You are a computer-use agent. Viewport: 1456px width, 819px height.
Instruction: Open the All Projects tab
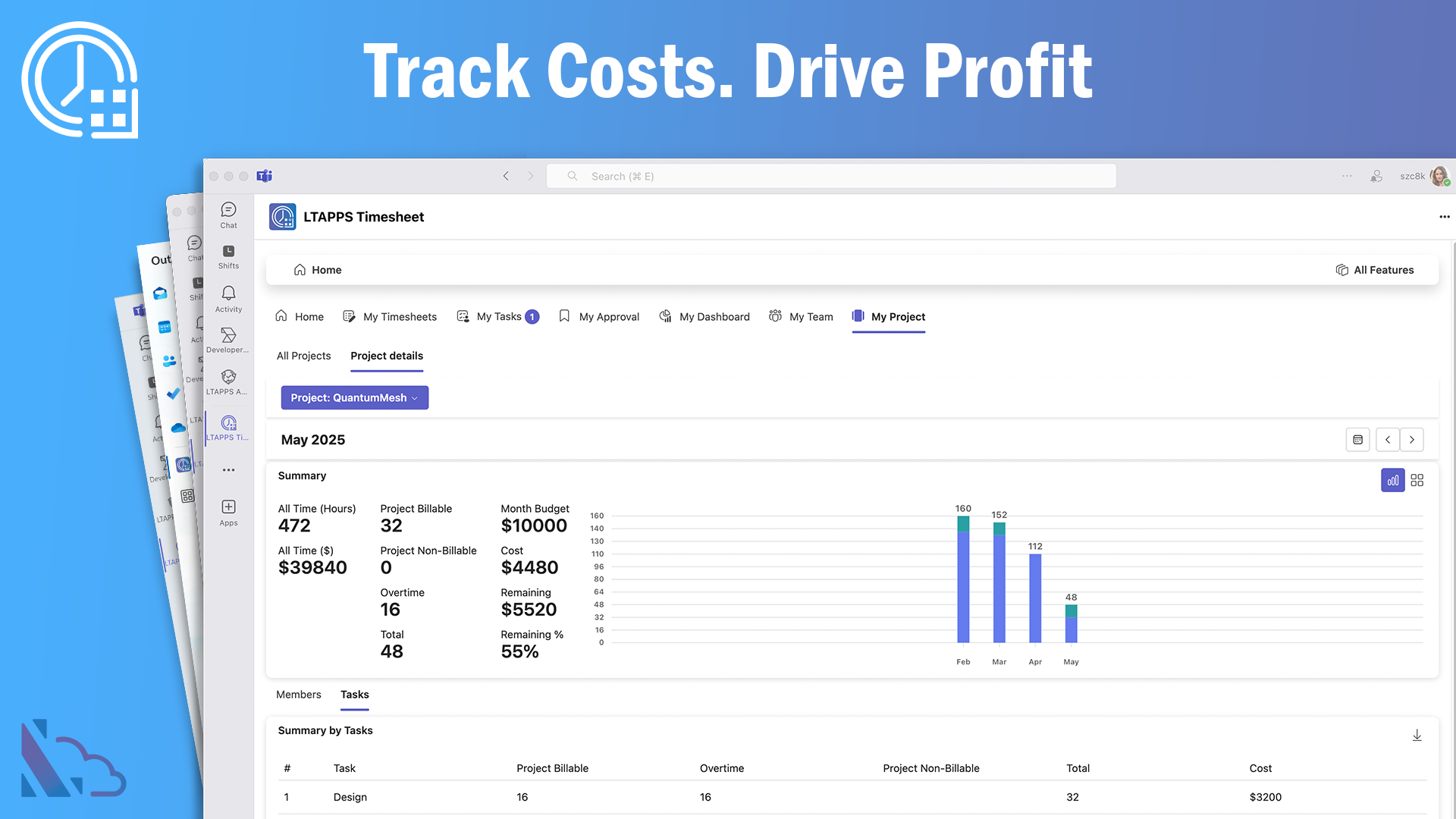(x=303, y=356)
